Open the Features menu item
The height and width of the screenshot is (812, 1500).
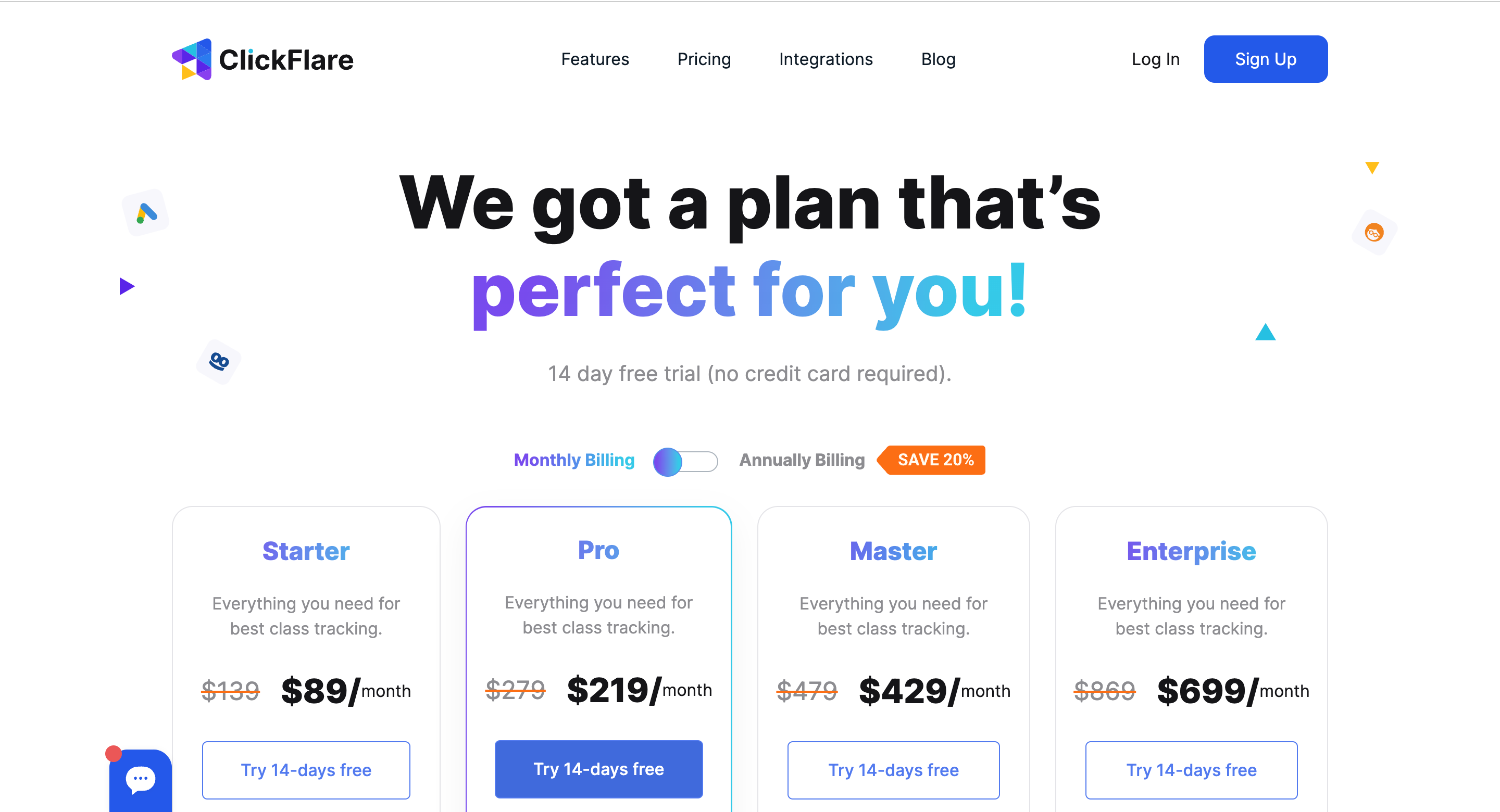coord(594,59)
